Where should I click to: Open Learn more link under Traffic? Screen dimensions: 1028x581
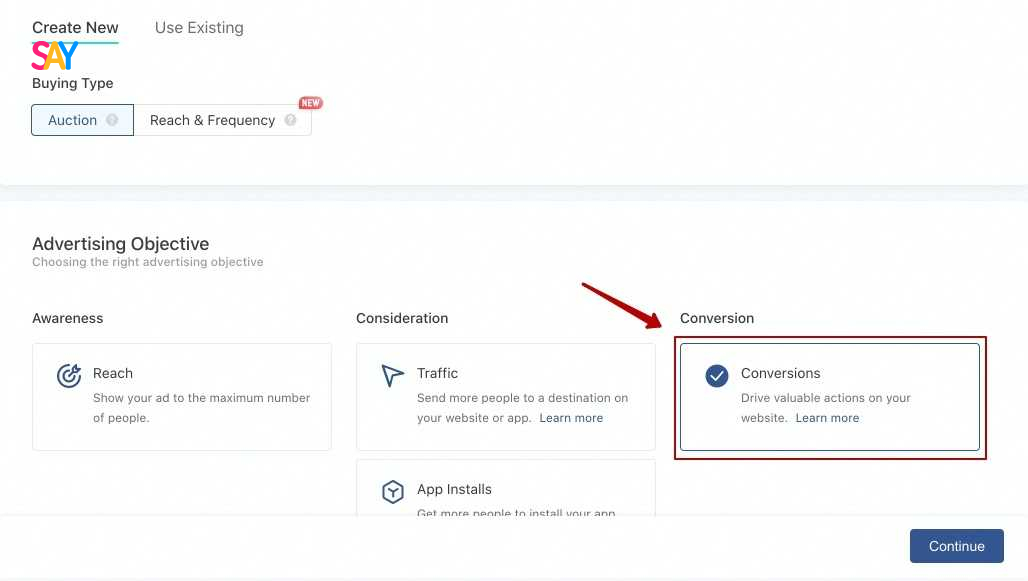pyautogui.click(x=571, y=418)
